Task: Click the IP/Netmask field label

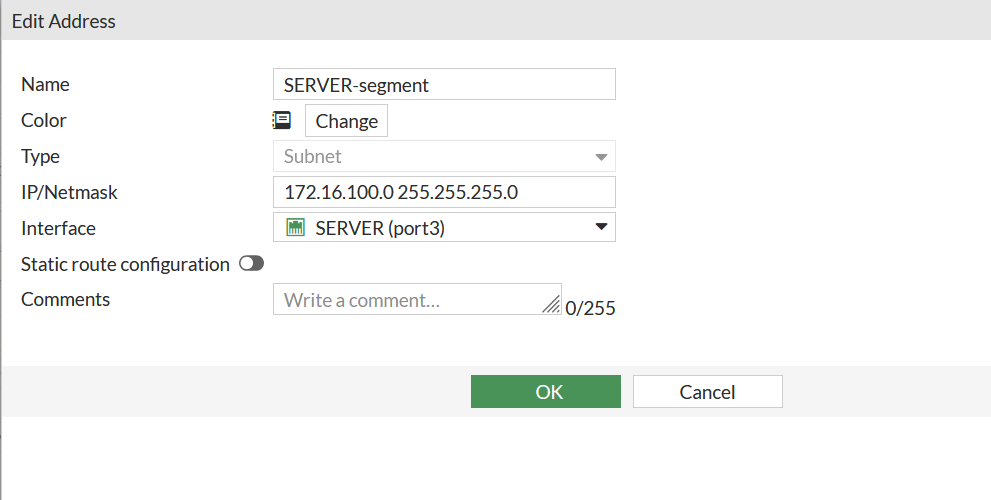Action: pyautogui.click(x=70, y=192)
